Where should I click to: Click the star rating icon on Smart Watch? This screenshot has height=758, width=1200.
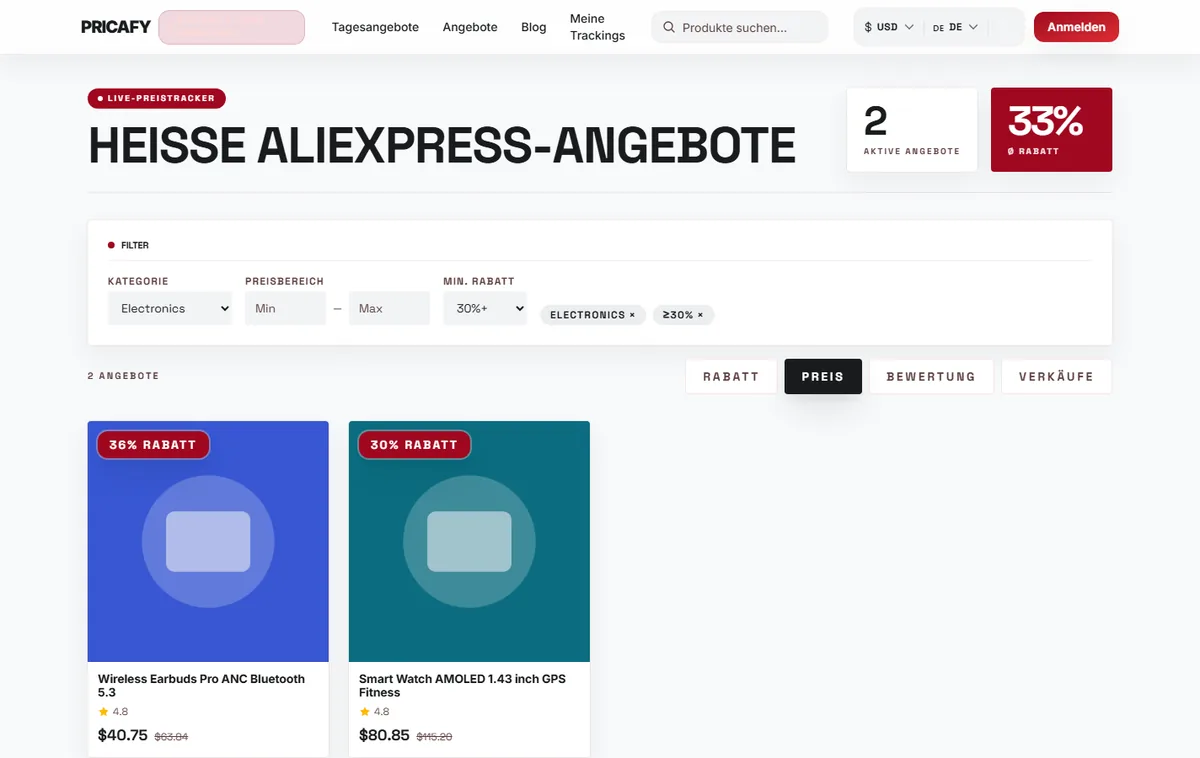point(364,712)
